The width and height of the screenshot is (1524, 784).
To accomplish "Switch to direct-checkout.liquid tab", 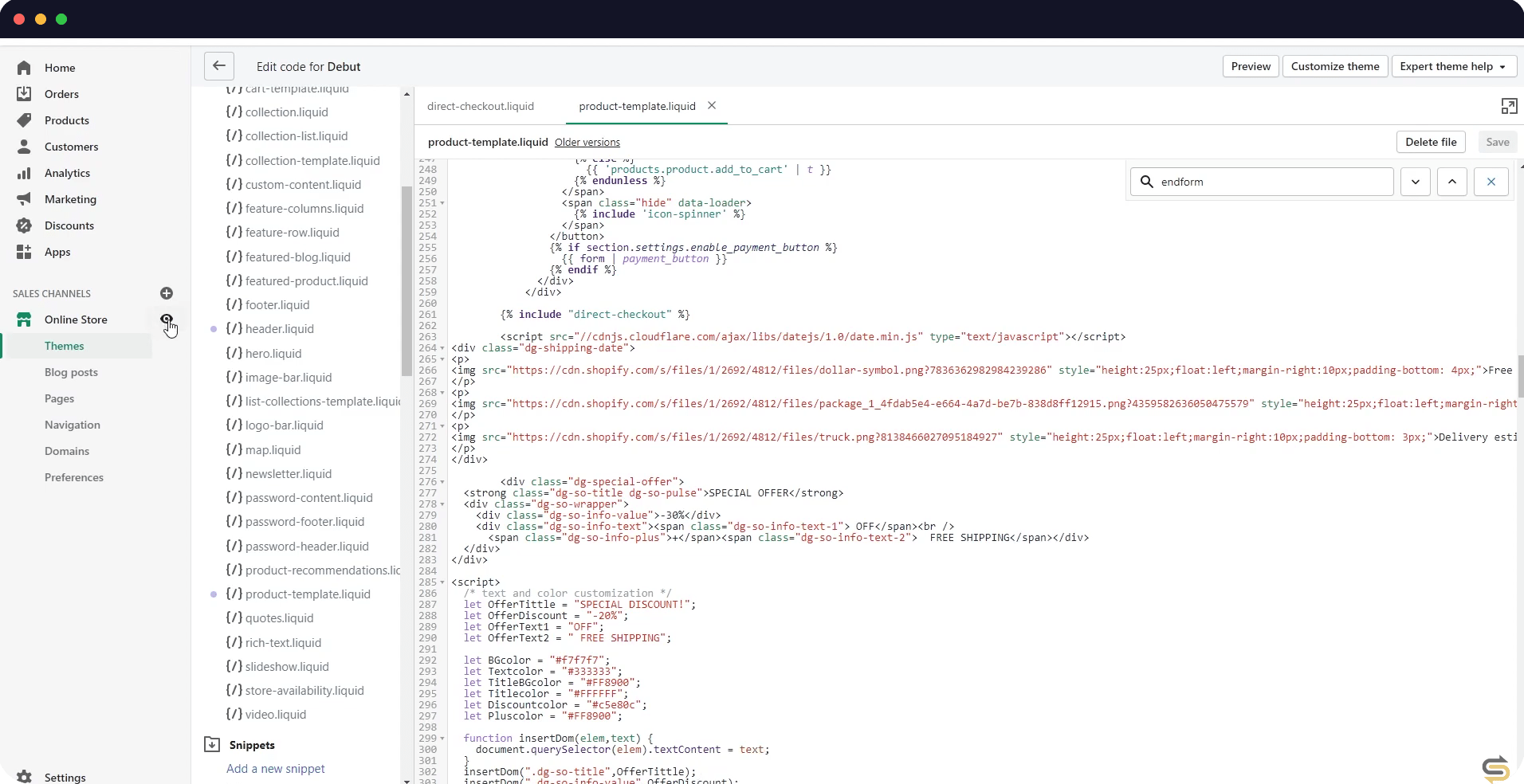I will (481, 106).
